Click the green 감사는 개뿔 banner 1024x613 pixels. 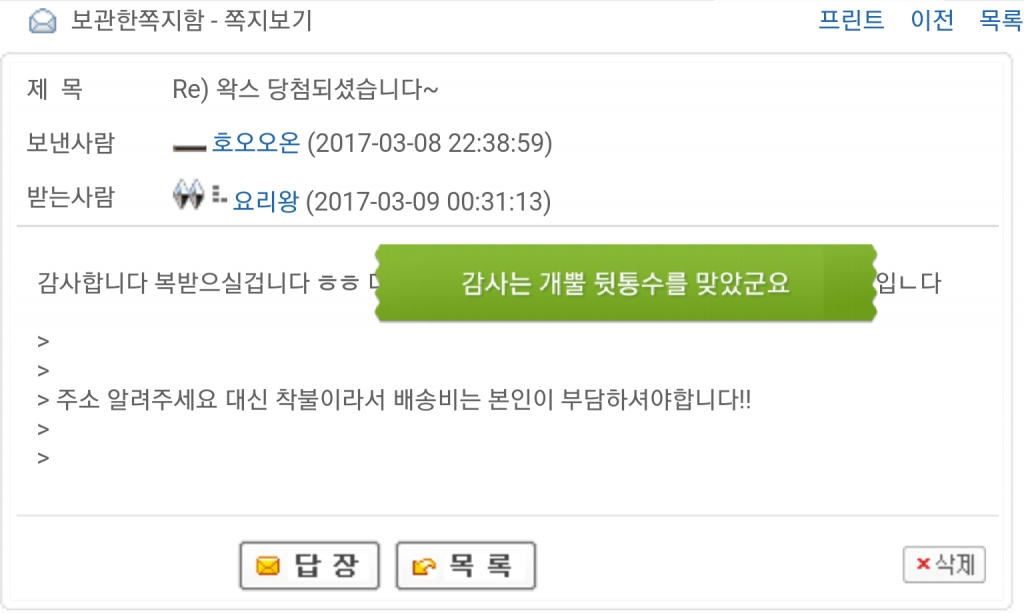[x=626, y=283]
